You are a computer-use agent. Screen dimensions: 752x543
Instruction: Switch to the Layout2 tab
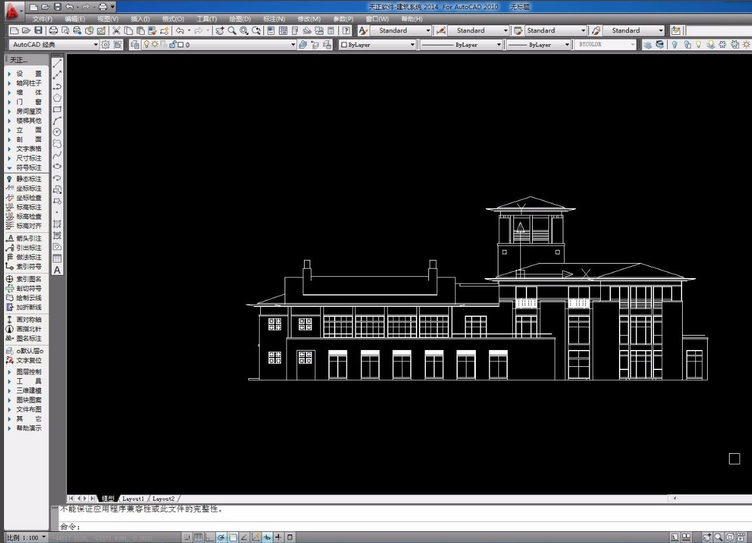click(x=163, y=499)
